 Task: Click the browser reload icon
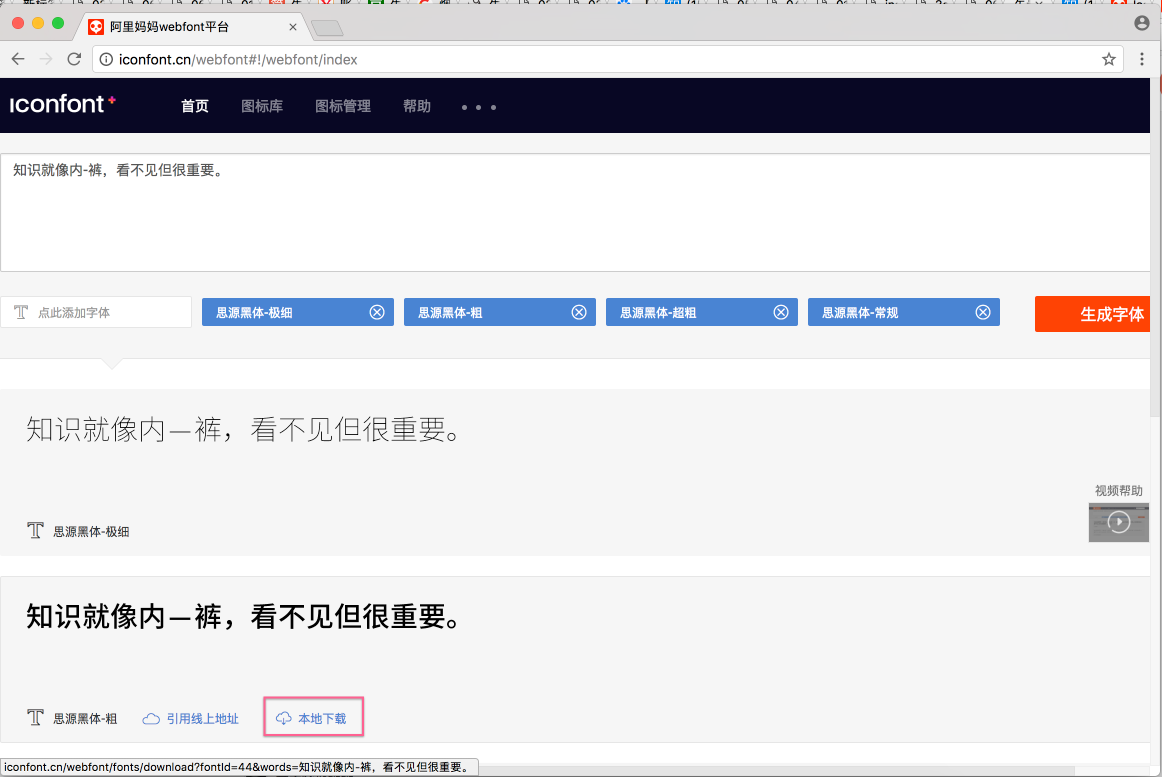pos(74,59)
